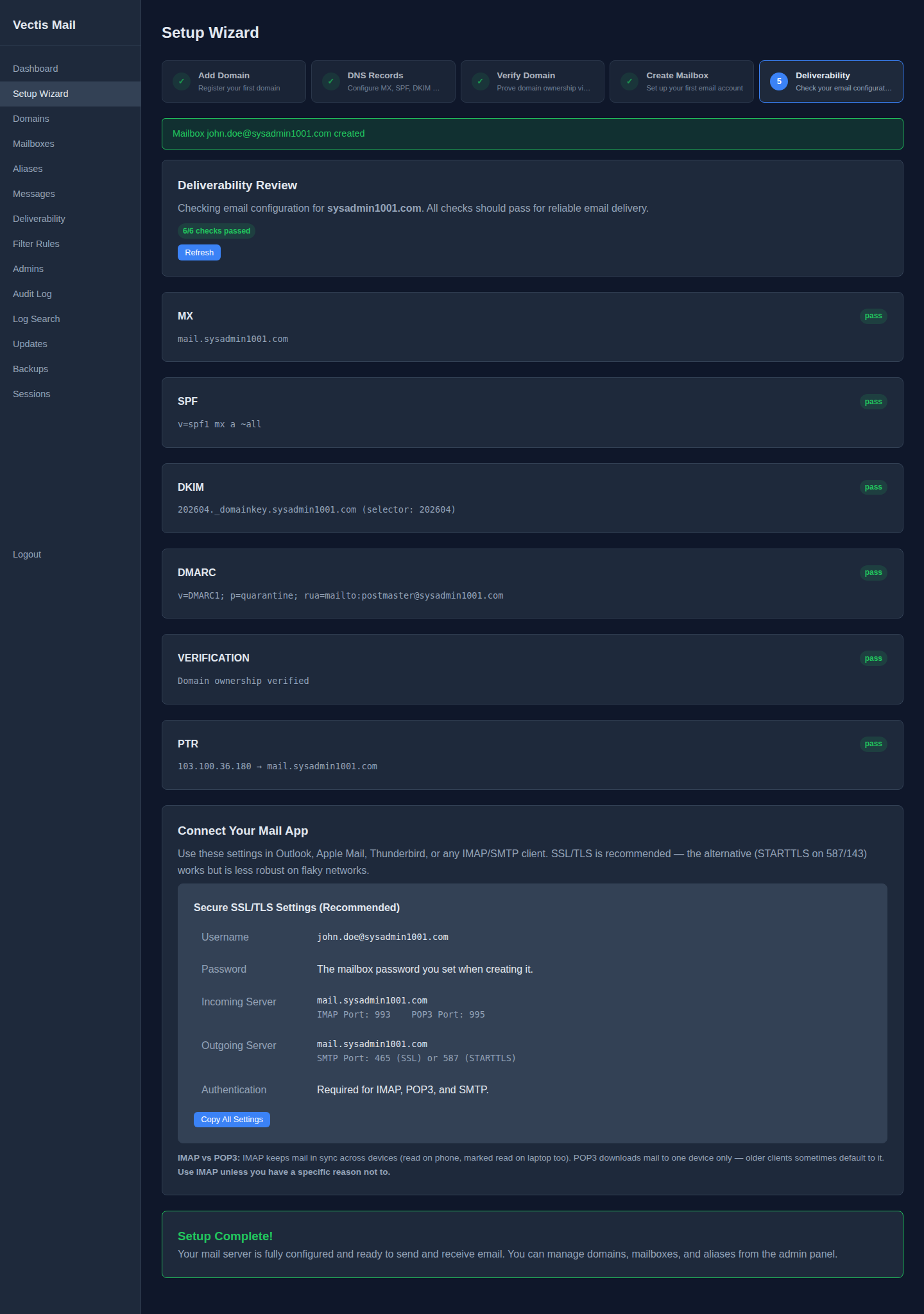Click the Outgoing Server hostname value
Screen dimensions: 924x1314
[x=372, y=1044]
